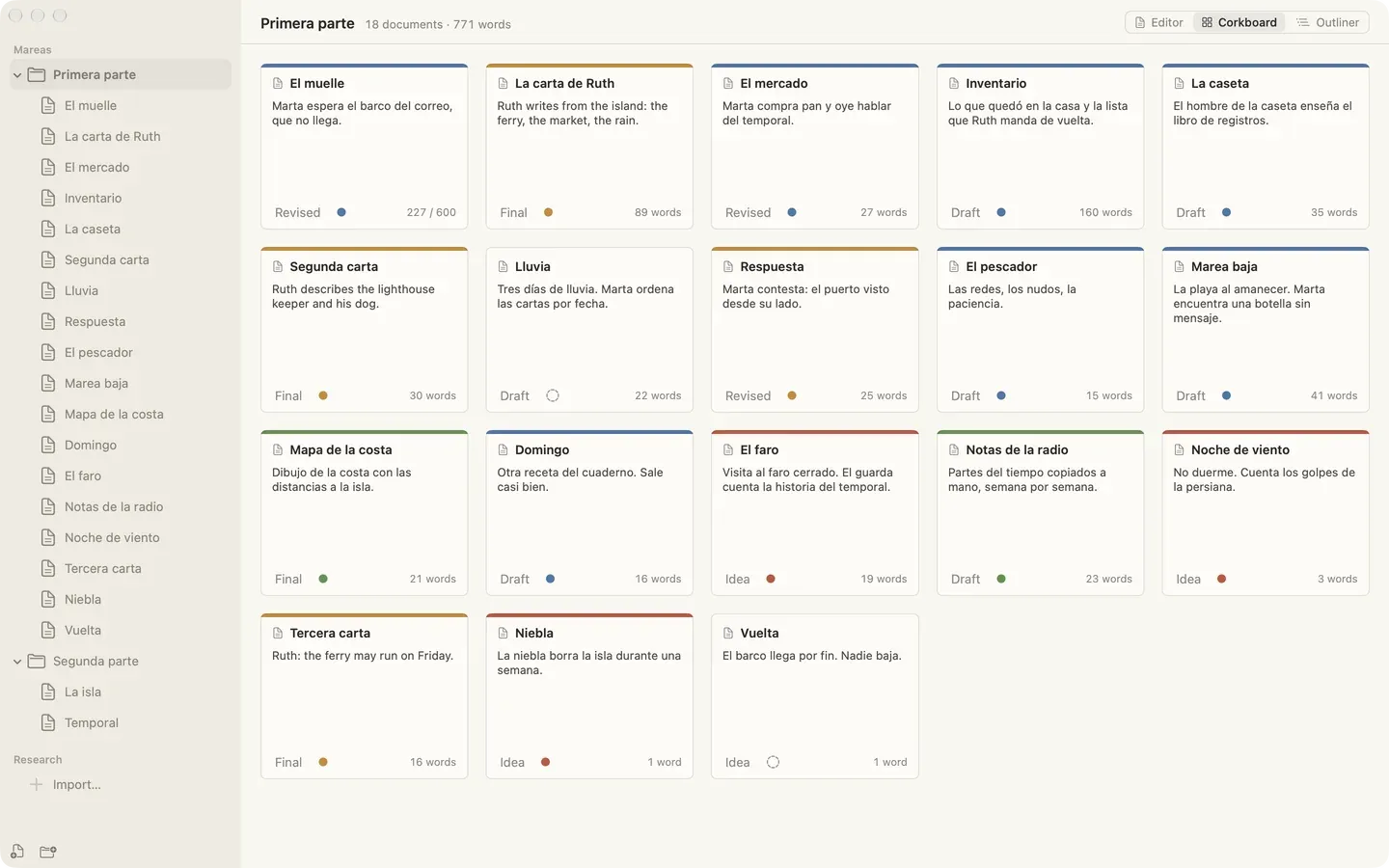Collapse the Primera parte folder chevron
The width and height of the screenshot is (1389, 868).
click(17, 74)
